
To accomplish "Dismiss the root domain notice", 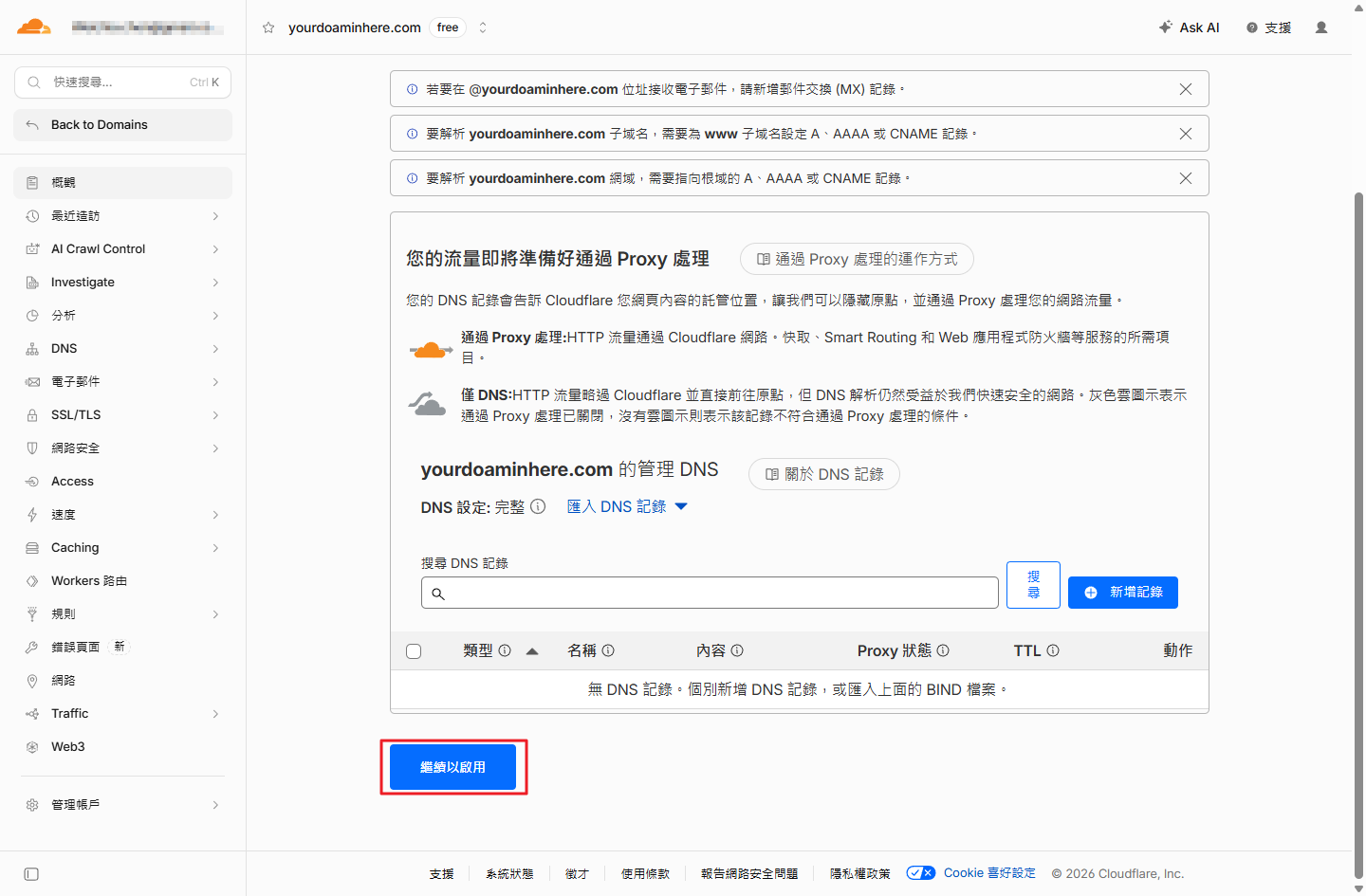I will pos(1186,178).
